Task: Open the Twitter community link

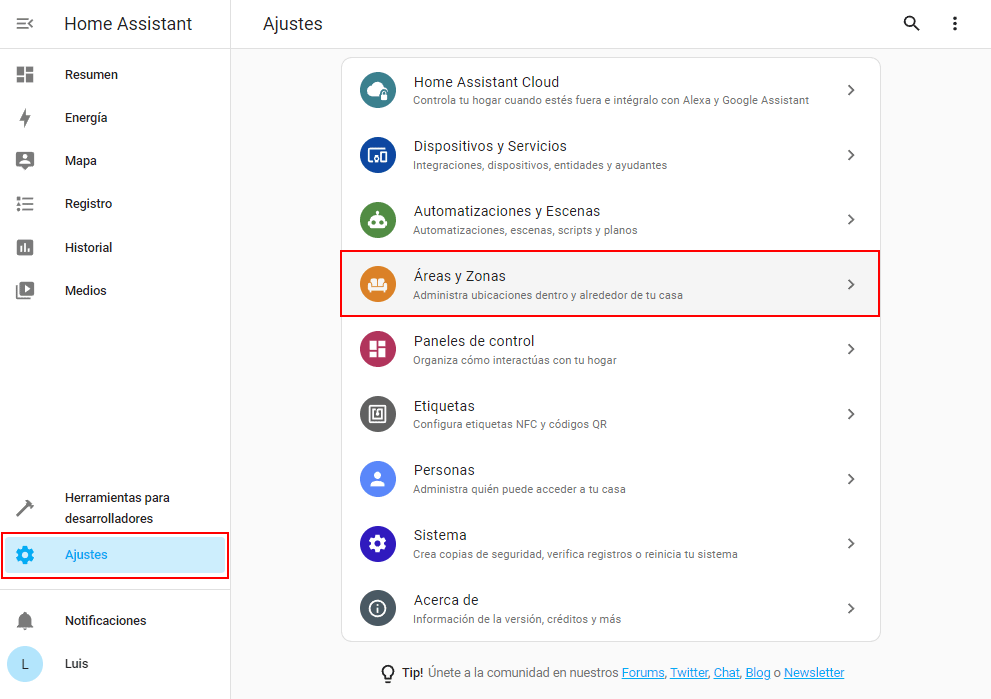Action: 688,673
